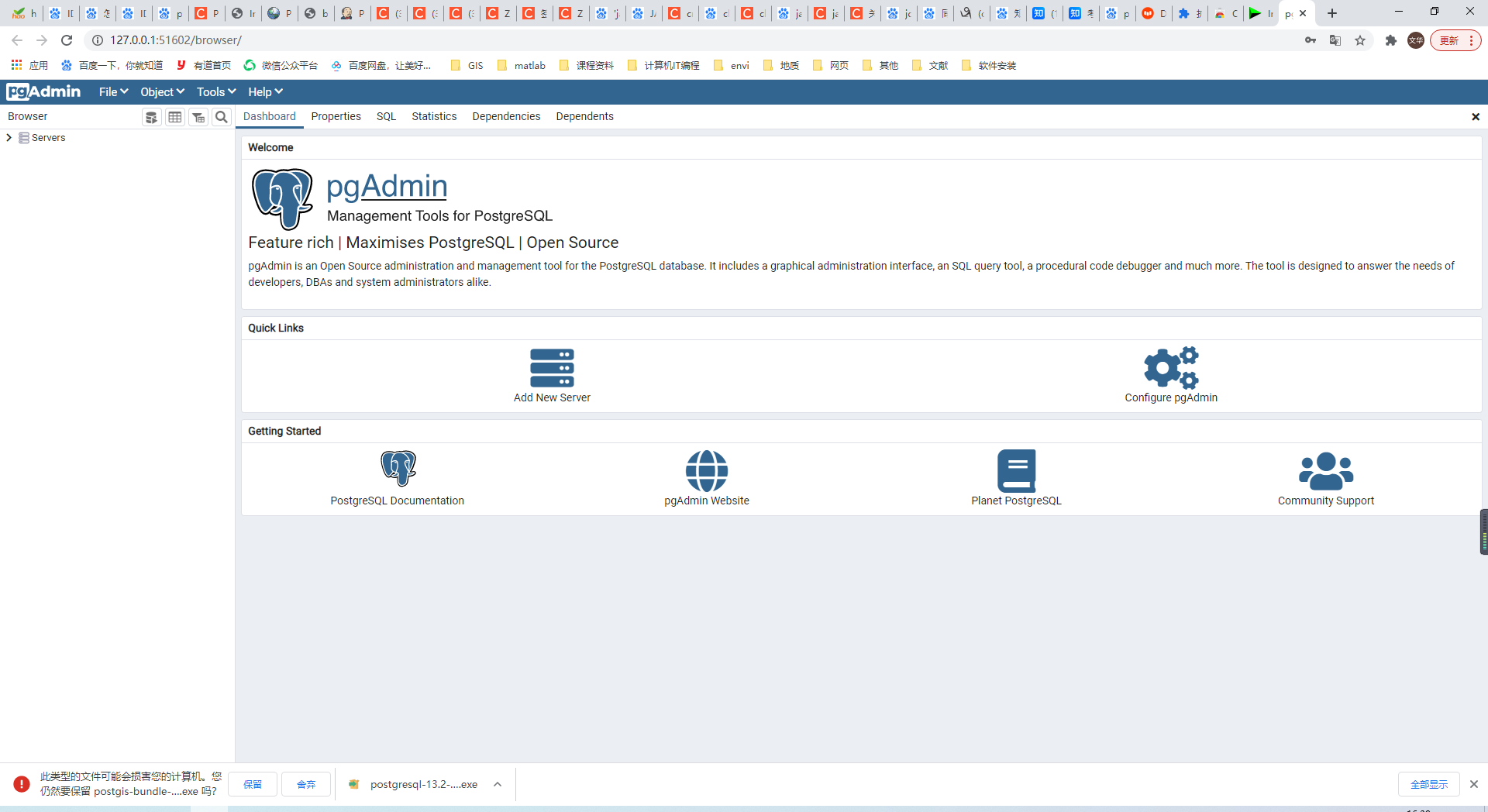1488x812 pixels.
Task: Click the saved passwords key icon
Action: (x=1311, y=40)
